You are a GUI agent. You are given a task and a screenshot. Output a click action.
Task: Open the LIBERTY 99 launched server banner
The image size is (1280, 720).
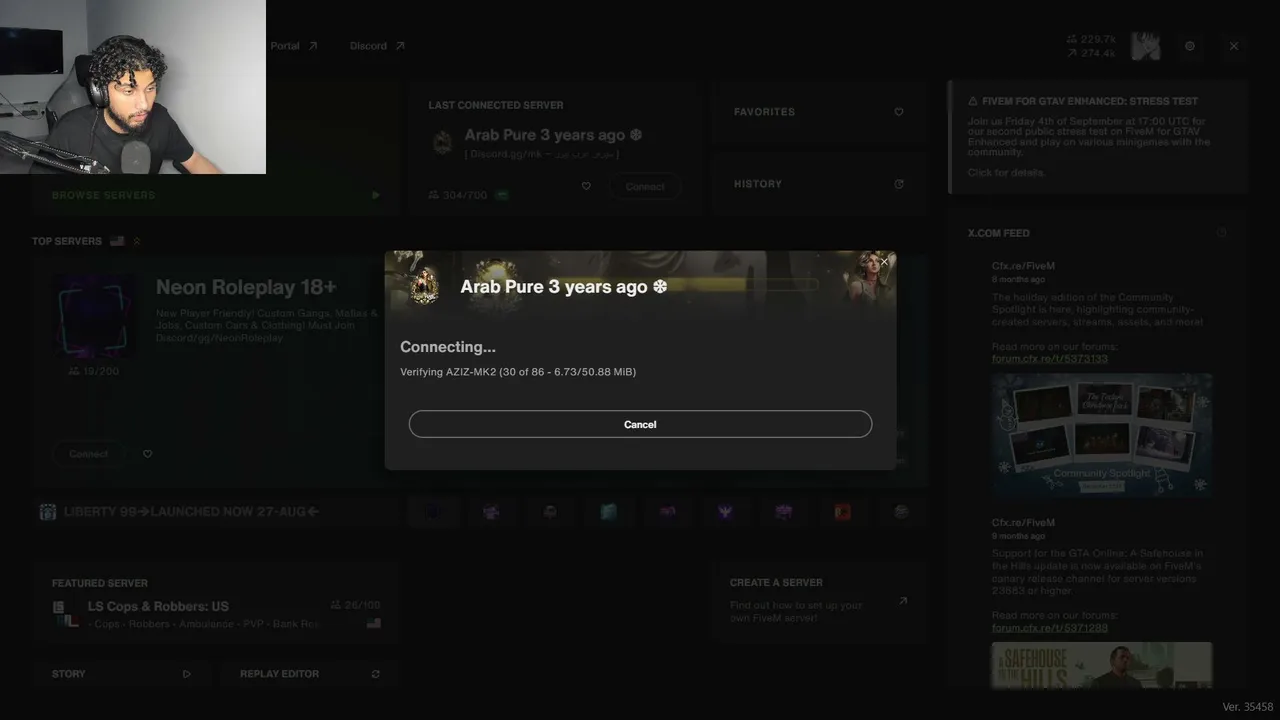(215, 512)
